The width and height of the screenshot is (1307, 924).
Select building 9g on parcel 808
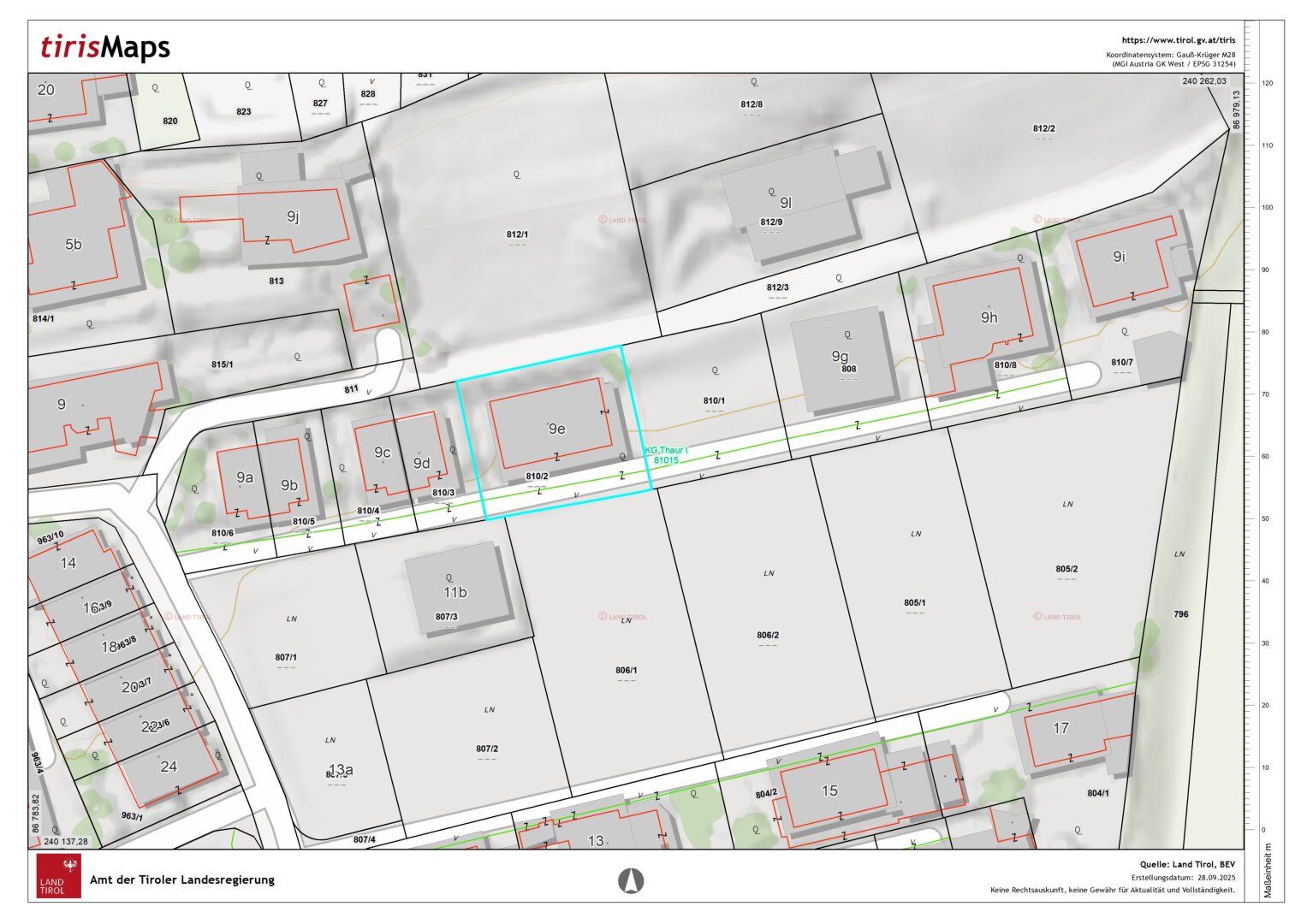tap(840, 357)
